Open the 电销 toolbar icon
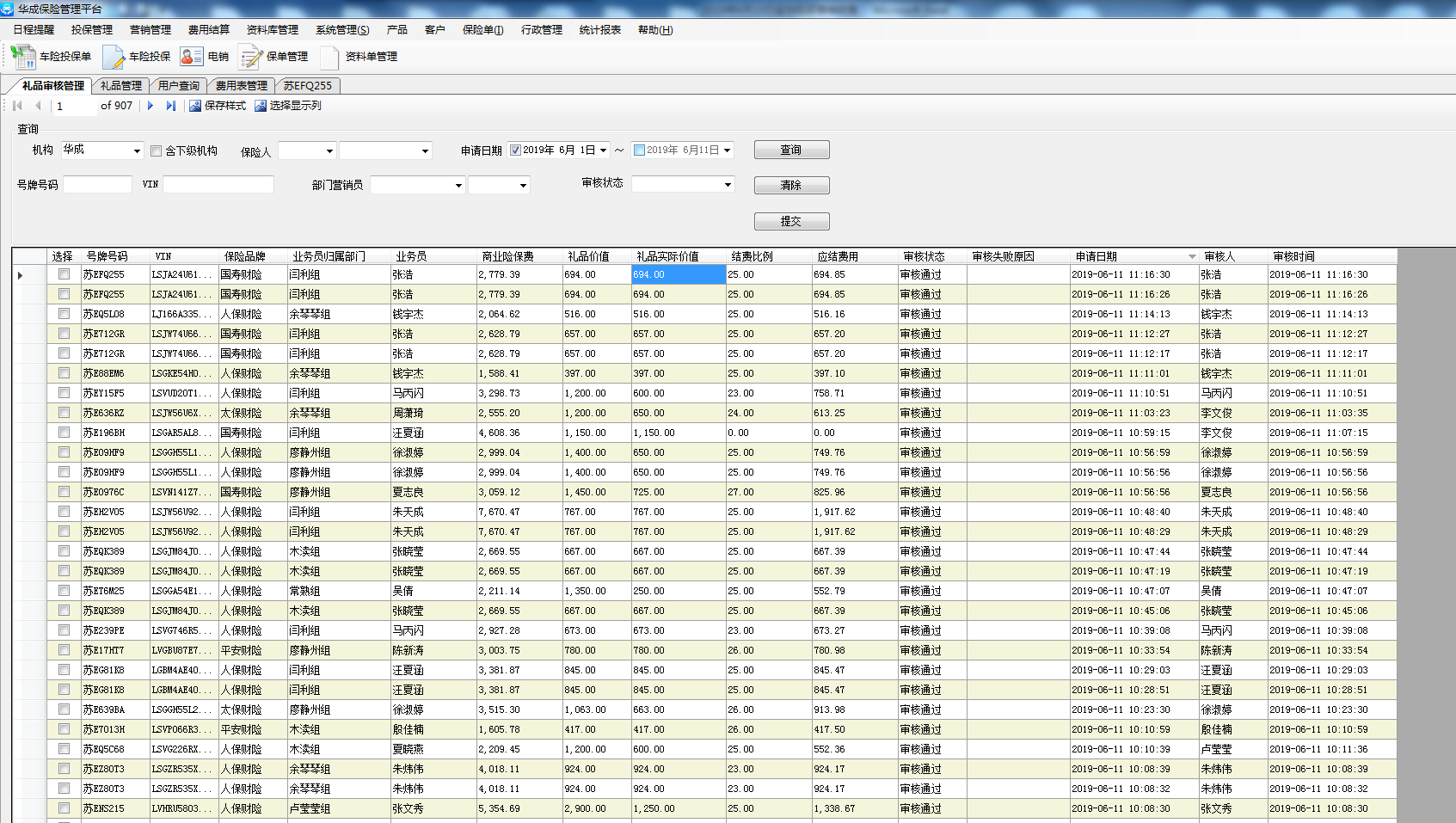Viewport: 1456px width, 823px height. (192, 57)
